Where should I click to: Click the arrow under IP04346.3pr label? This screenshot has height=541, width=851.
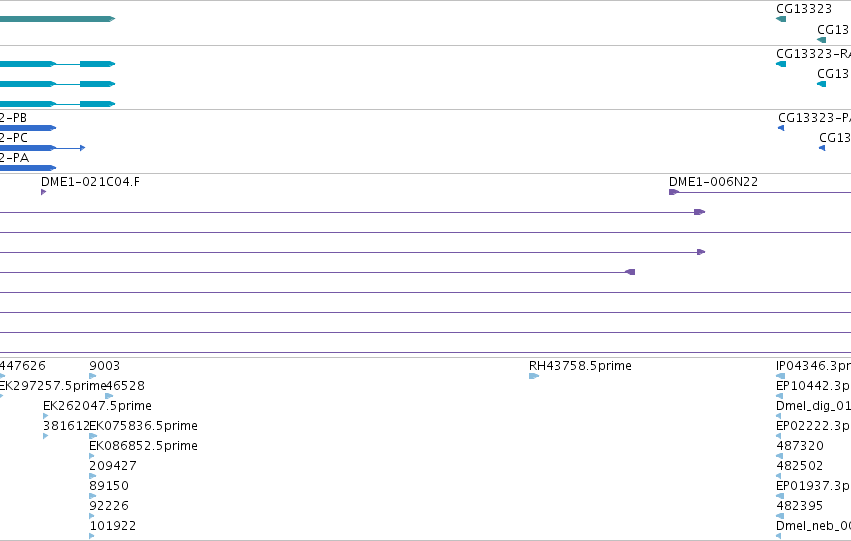(x=780, y=376)
